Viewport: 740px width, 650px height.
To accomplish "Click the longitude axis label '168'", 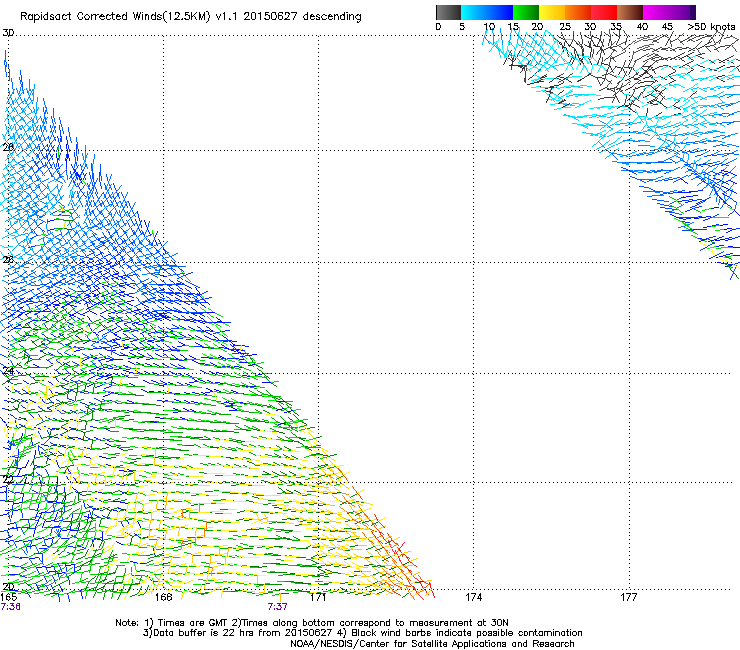I will 164,597.
